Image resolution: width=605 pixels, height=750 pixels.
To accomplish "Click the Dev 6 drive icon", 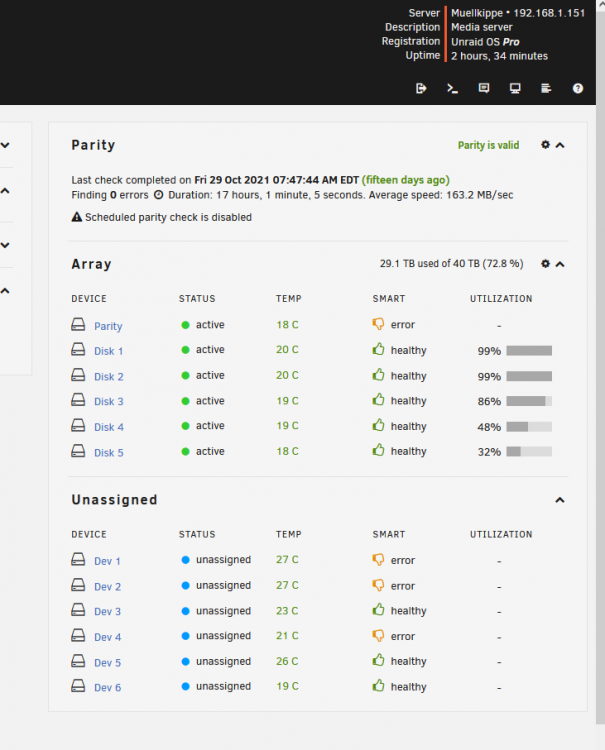I will click(78, 686).
